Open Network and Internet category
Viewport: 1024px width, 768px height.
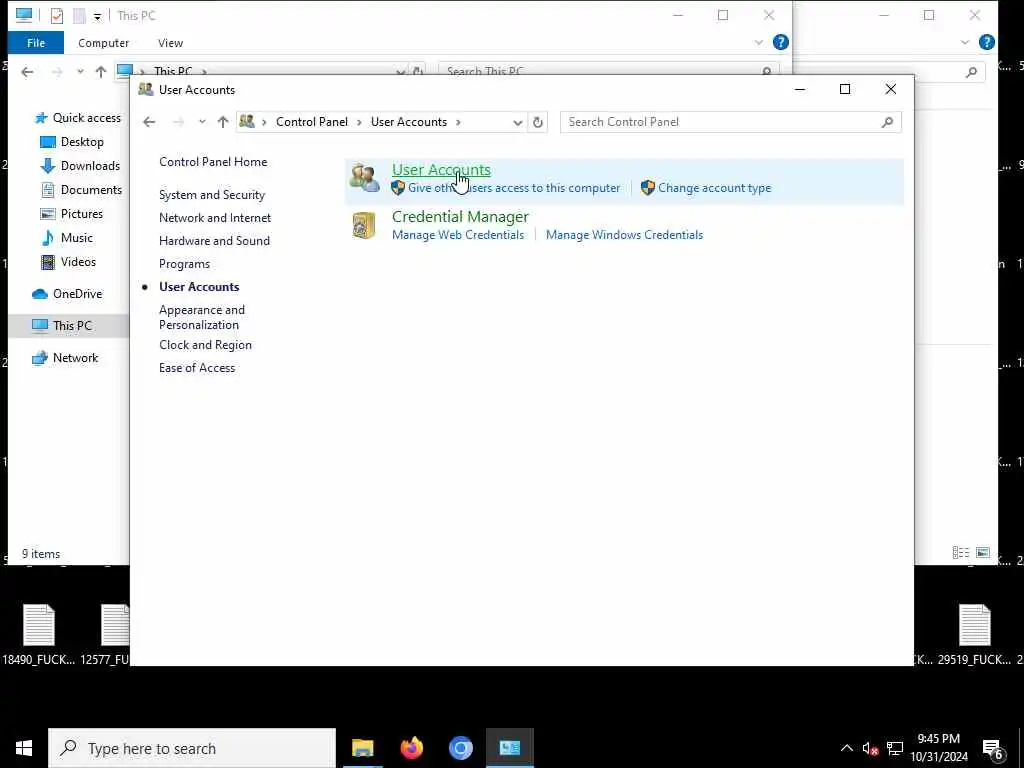pos(215,218)
